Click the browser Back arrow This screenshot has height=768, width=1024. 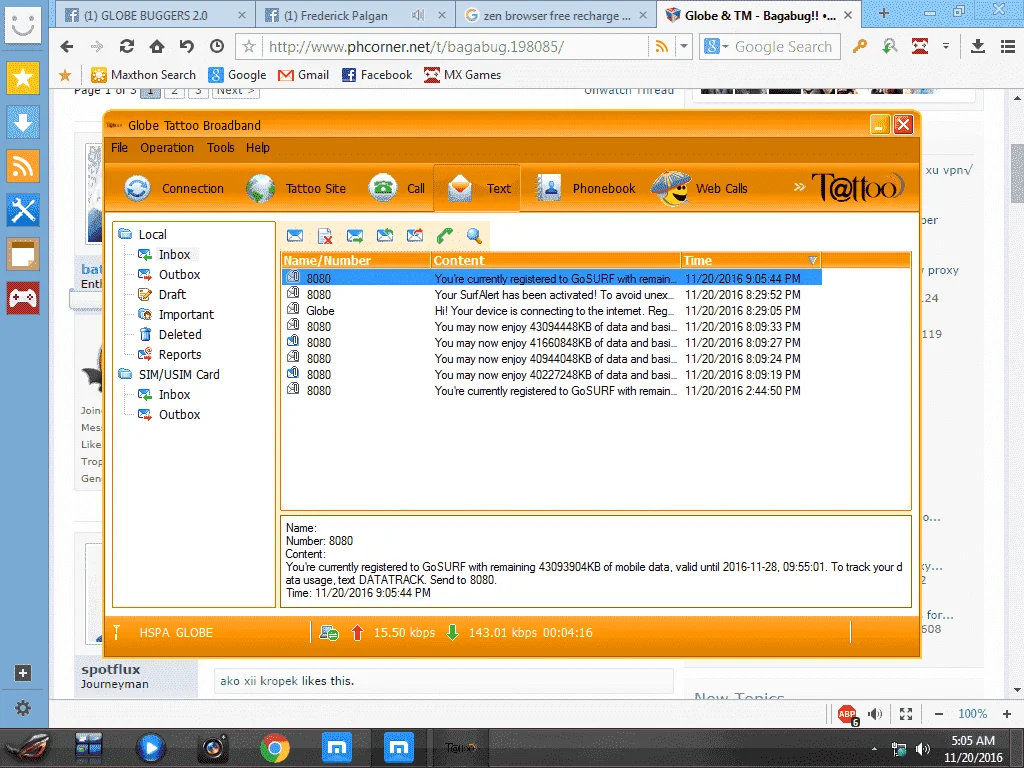pyautogui.click(x=67, y=46)
